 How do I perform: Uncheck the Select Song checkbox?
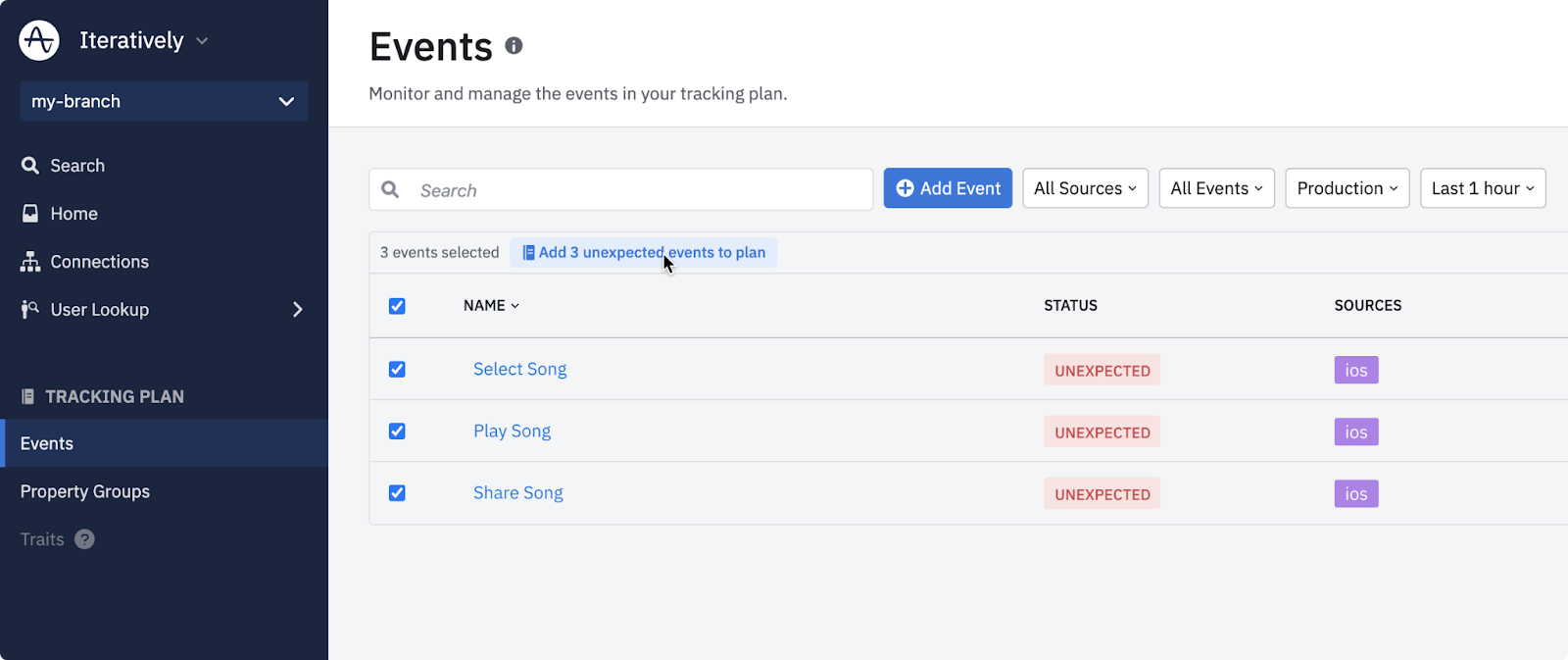tap(397, 370)
